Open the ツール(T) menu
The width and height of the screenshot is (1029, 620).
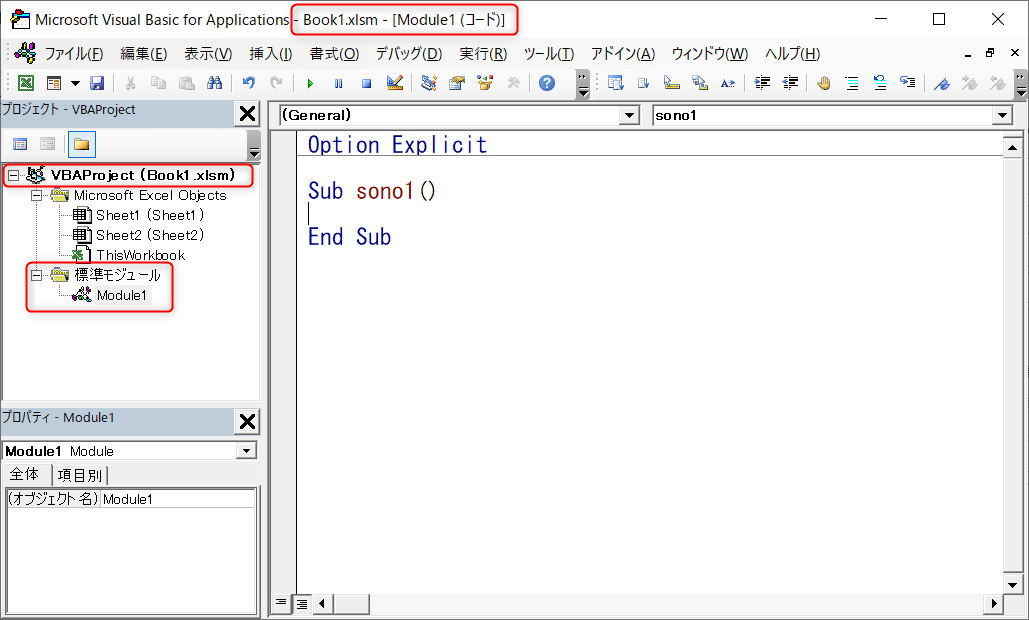(x=549, y=54)
